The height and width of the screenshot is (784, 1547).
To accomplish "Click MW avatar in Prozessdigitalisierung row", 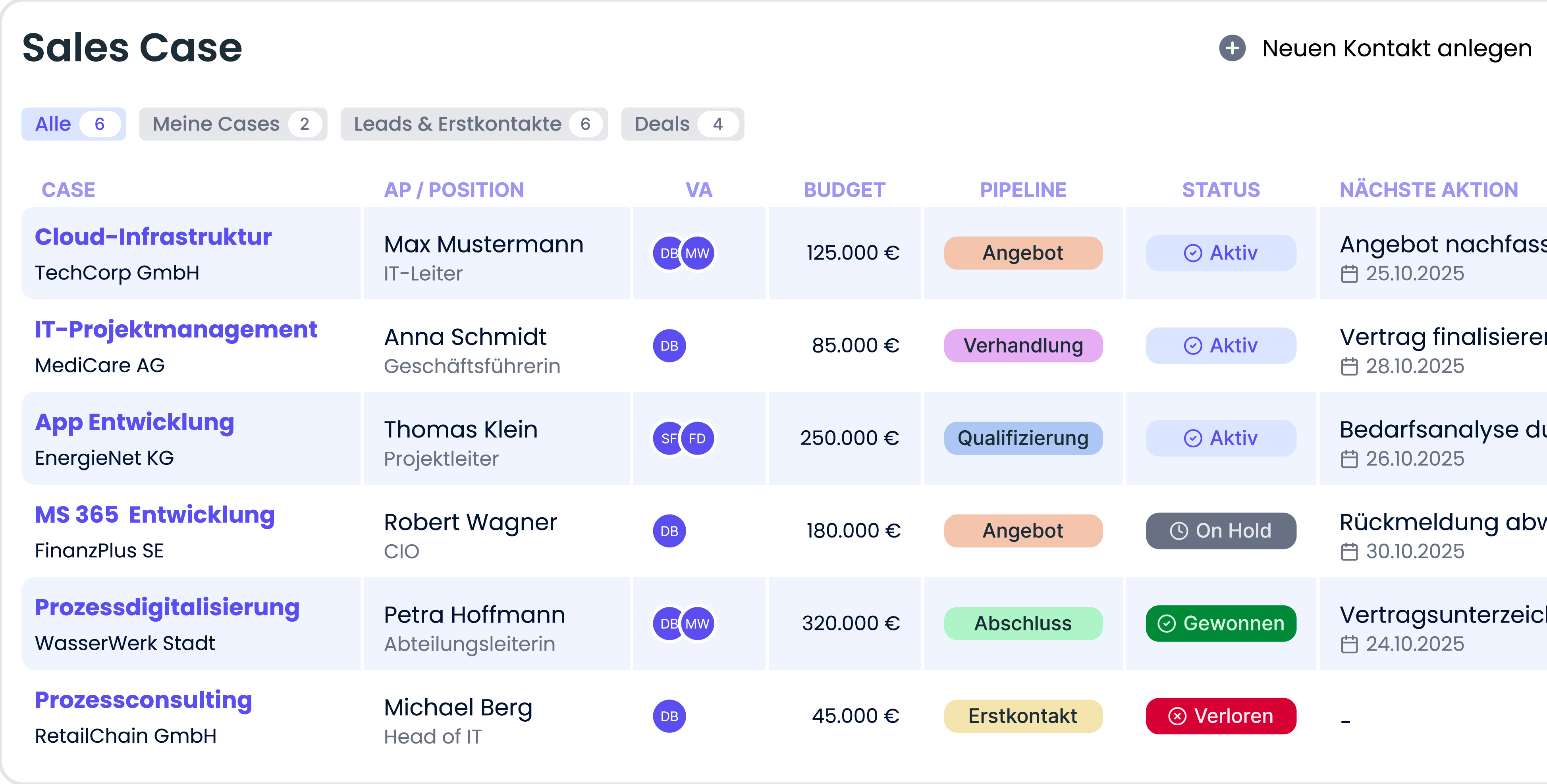I will (x=698, y=624).
